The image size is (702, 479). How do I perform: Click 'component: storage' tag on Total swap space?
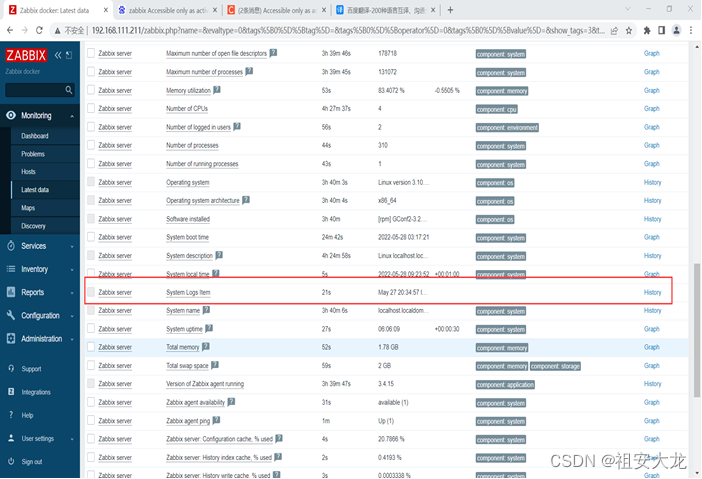pyautogui.click(x=555, y=366)
